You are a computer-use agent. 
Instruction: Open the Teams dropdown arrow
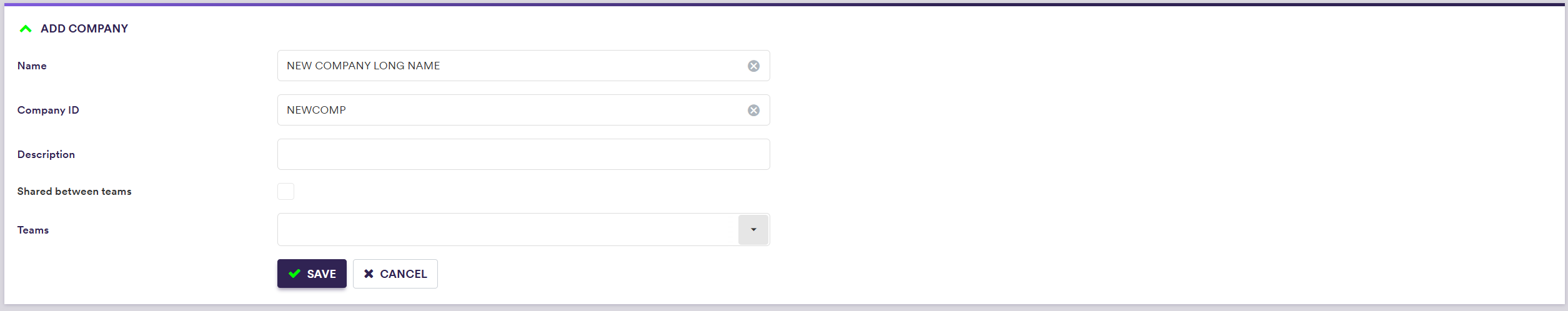[753, 230]
